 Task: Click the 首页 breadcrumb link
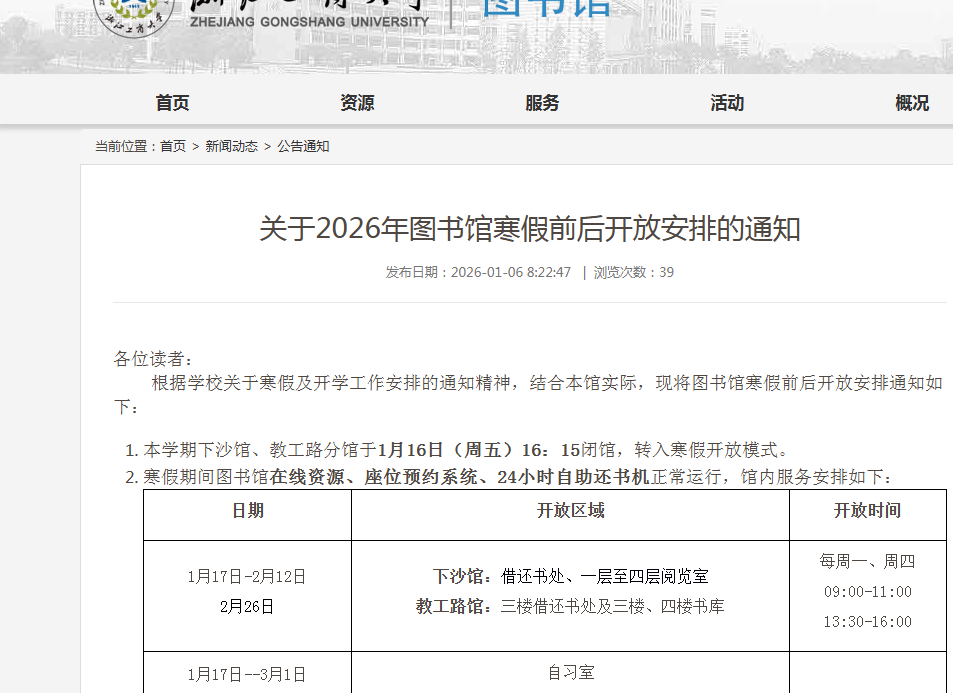pyautogui.click(x=173, y=146)
